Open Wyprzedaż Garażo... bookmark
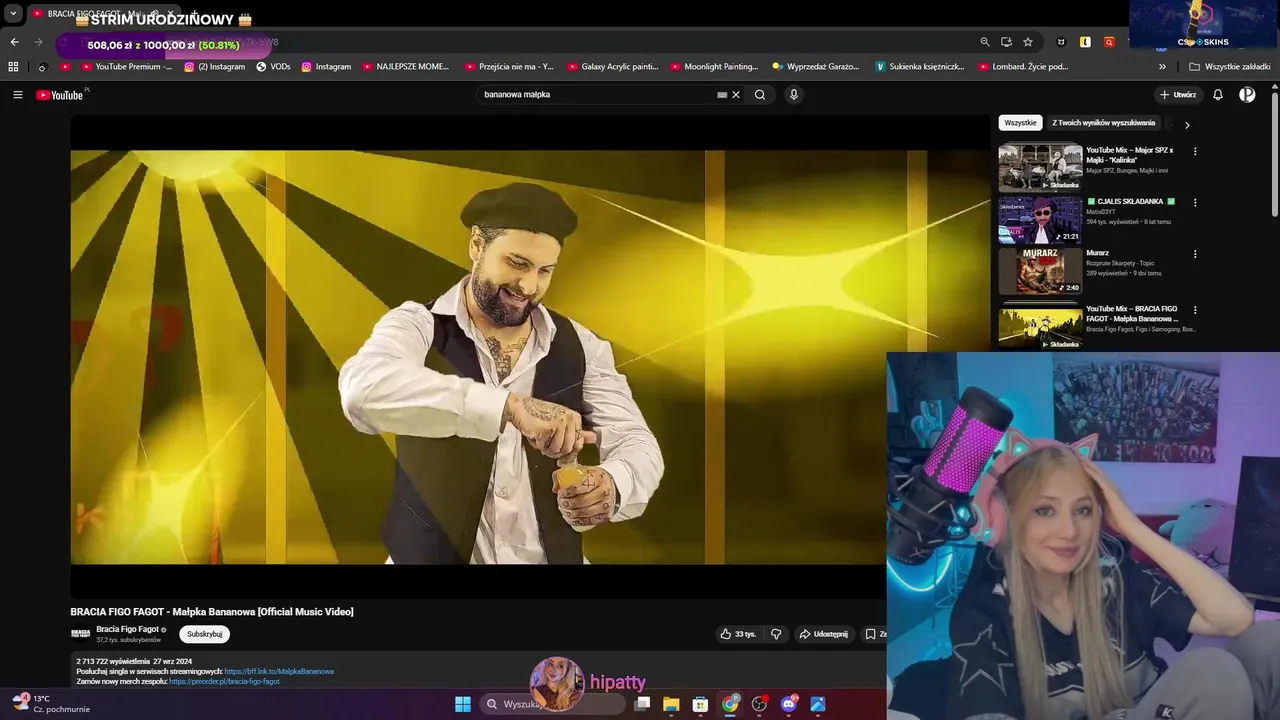This screenshot has height=720, width=1280. (x=815, y=67)
